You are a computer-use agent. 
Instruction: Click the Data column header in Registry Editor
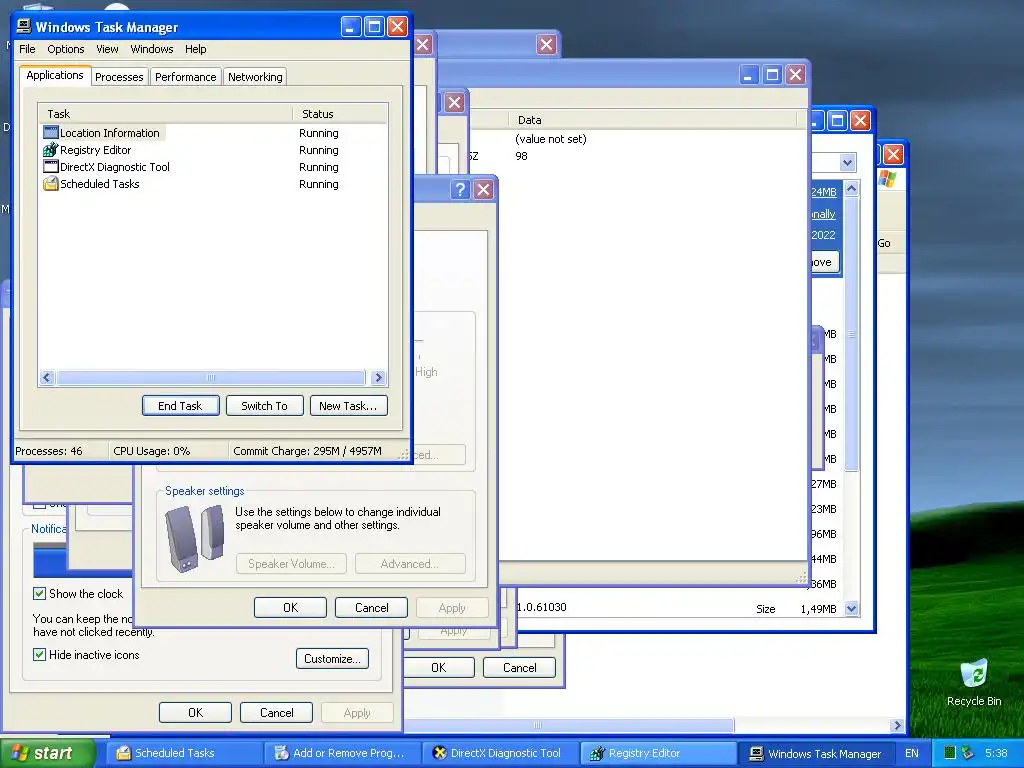click(652, 120)
